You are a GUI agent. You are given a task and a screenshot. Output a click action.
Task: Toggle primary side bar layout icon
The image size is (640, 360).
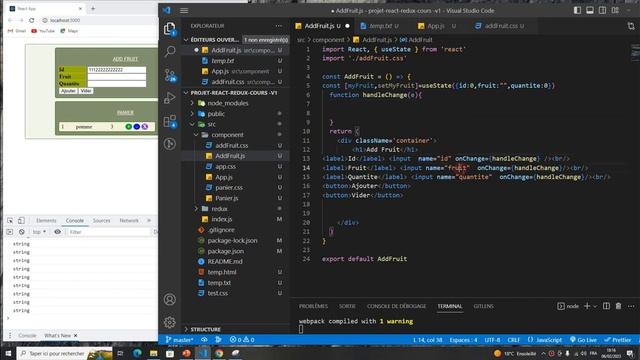577,11
